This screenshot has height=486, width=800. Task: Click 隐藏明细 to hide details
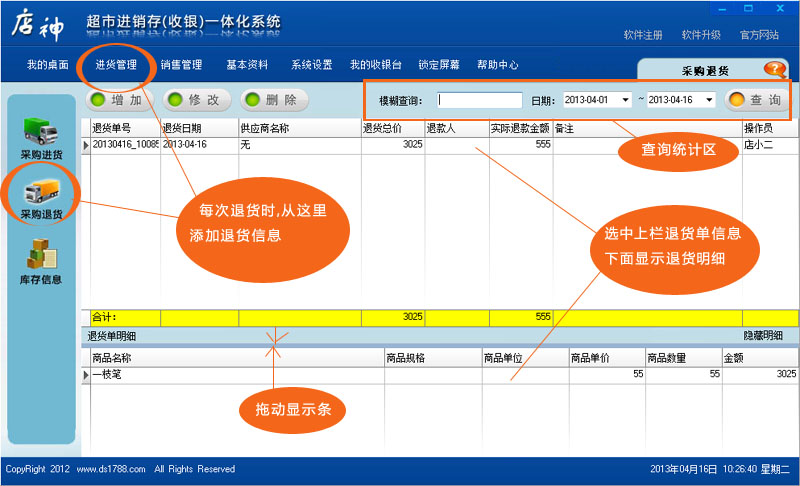coord(763,336)
